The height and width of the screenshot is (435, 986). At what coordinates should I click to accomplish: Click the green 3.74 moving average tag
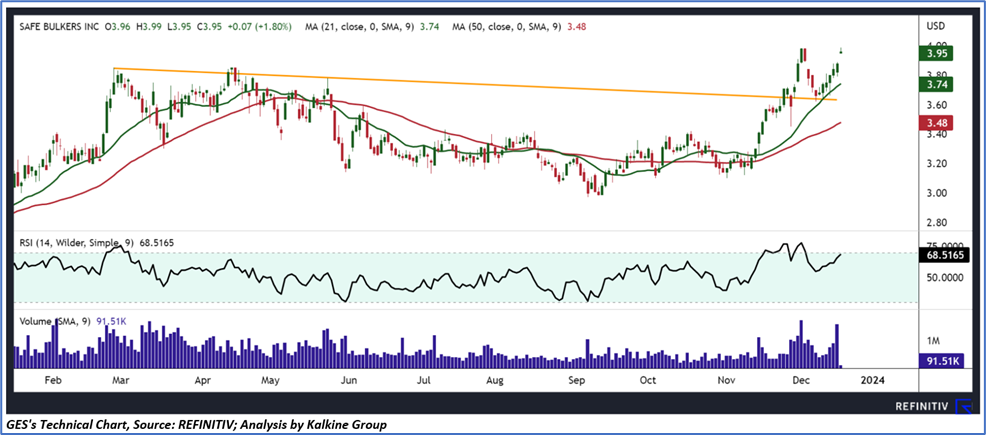point(937,84)
